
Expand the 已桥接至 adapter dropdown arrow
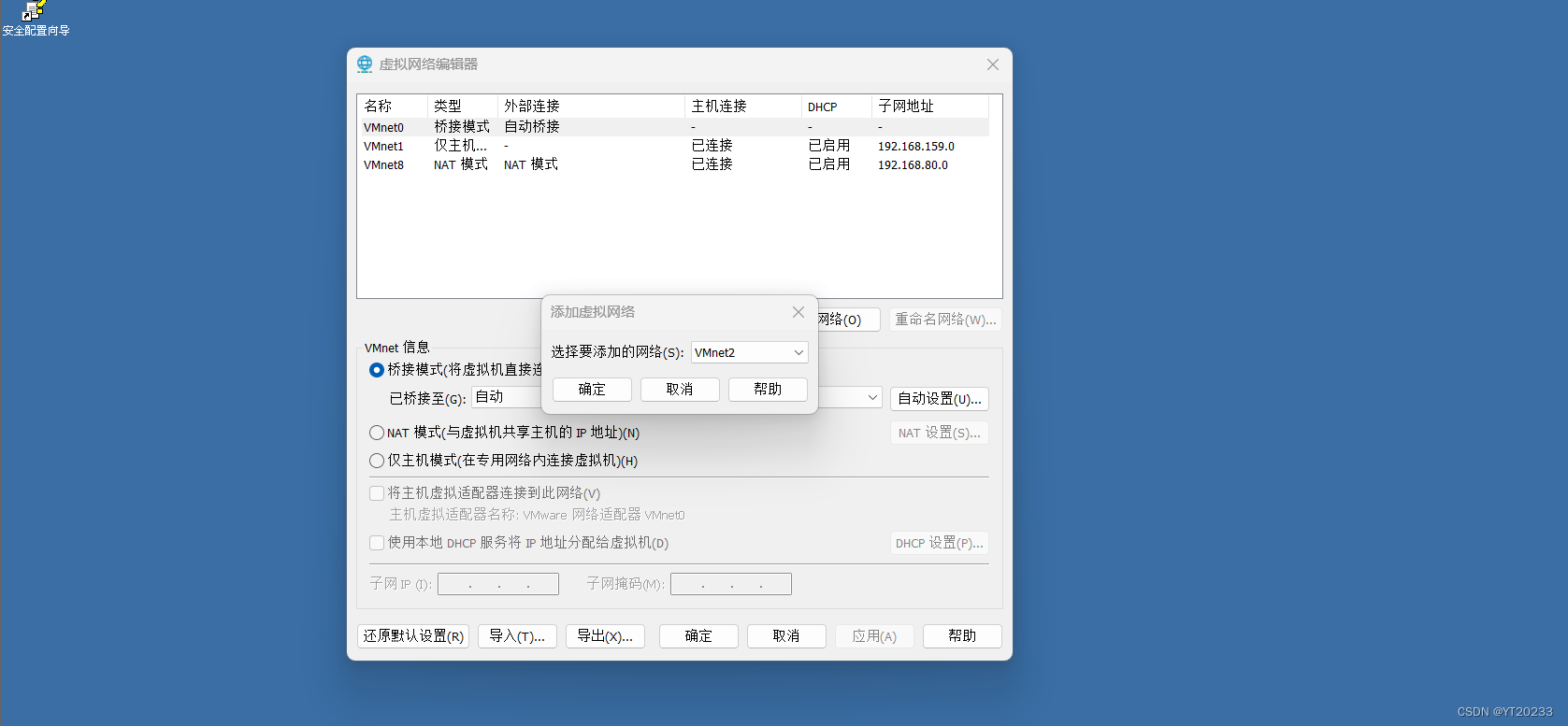tap(872, 398)
